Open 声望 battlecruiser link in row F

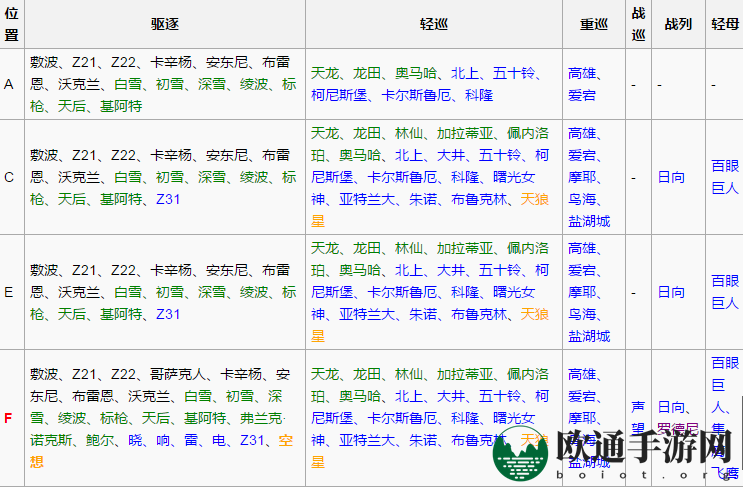pyautogui.click(x=638, y=418)
